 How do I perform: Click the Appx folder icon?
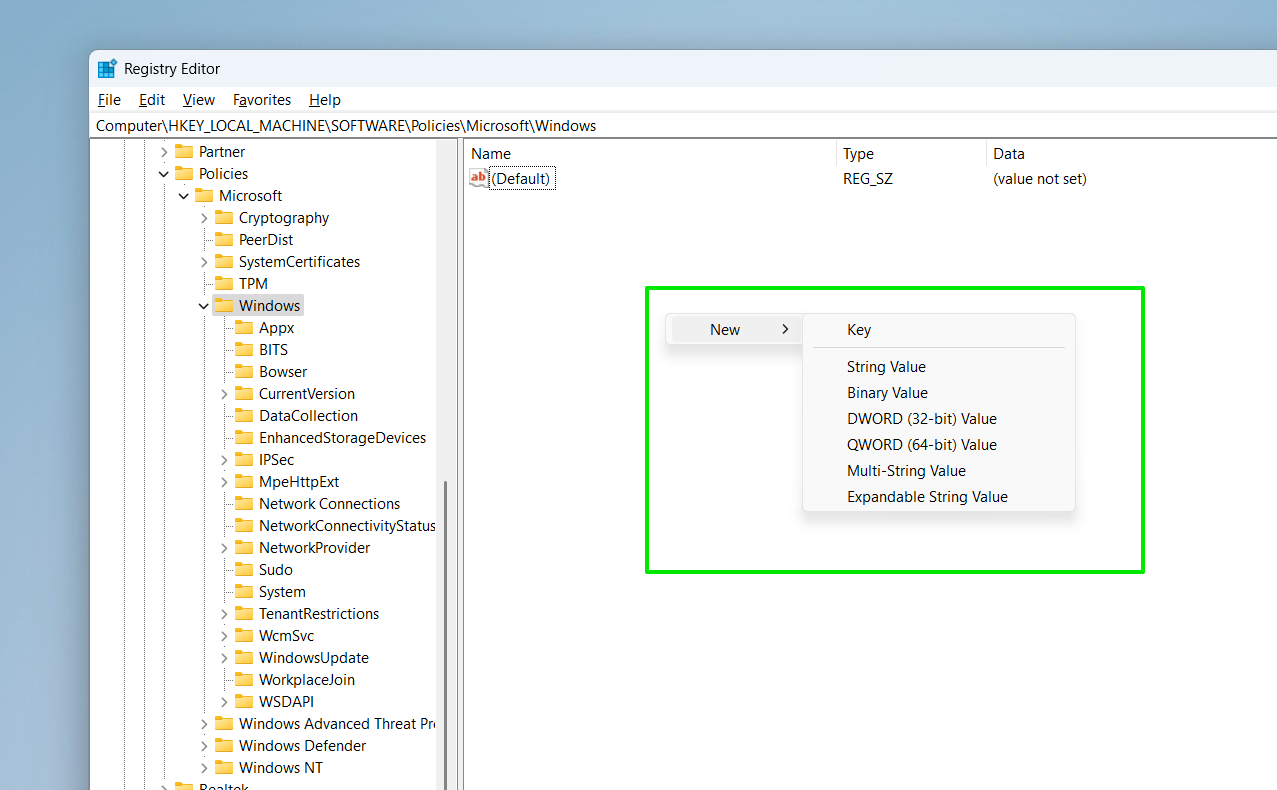(x=244, y=328)
